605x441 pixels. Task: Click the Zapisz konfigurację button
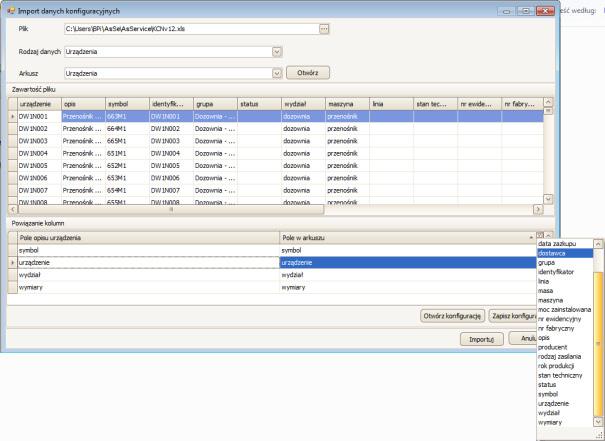point(513,316)
